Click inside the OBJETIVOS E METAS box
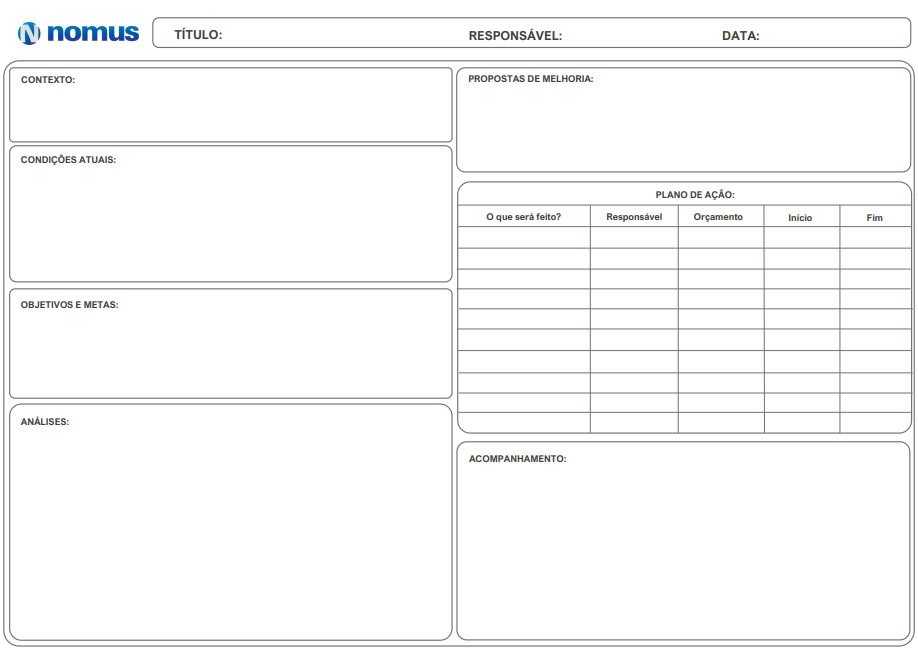 click(231, 344)
